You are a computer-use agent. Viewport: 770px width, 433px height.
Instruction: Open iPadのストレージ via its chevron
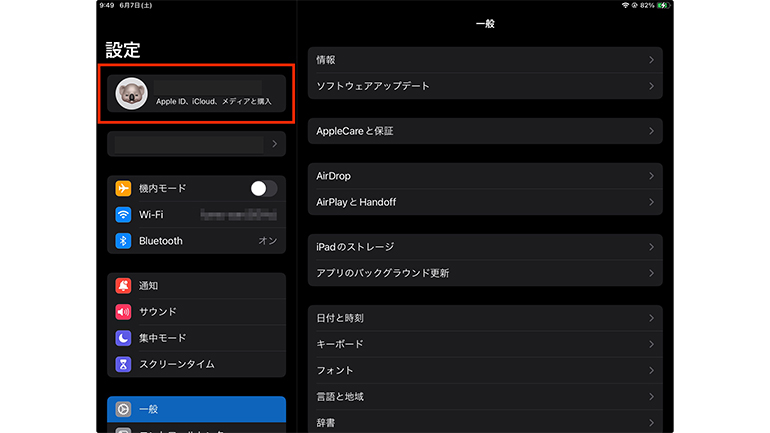[x=651, y=247]
